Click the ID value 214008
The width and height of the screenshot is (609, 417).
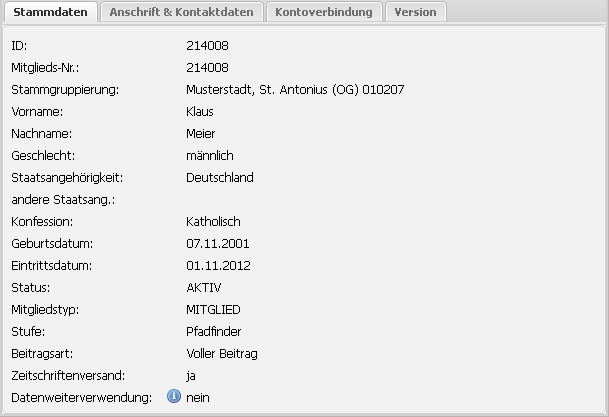[207, 46]
